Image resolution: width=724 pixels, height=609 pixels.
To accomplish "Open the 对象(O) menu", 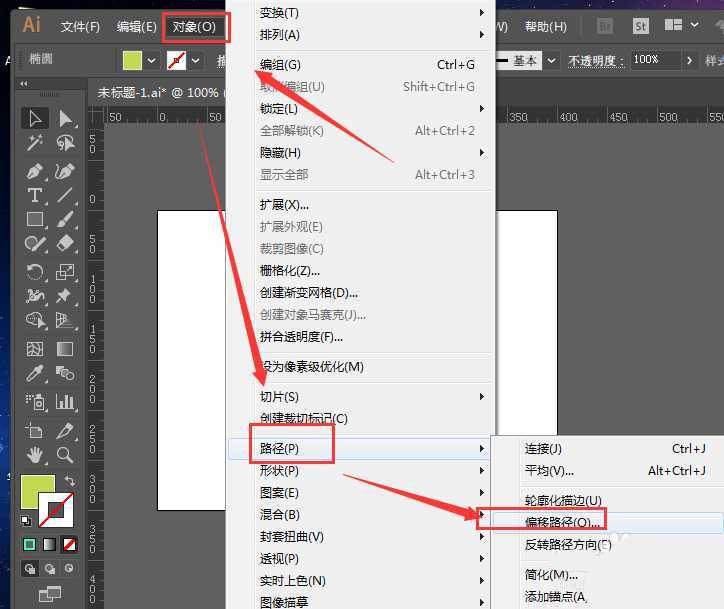I will [x=194, y=26].
